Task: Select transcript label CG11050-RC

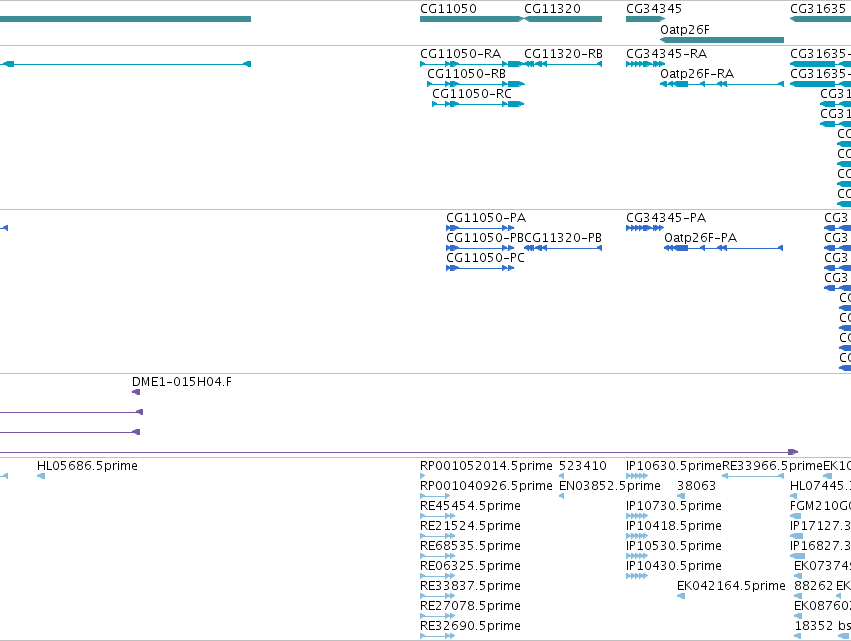Action: pyautogui.click(x=472, y=94)
